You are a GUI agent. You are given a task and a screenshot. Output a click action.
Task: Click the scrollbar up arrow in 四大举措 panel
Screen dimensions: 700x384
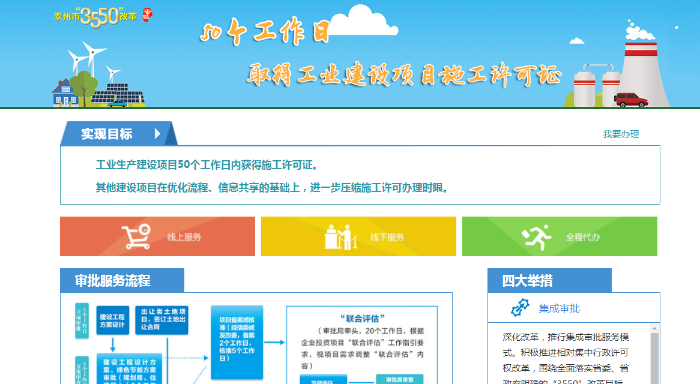click(x=654, y=328)
